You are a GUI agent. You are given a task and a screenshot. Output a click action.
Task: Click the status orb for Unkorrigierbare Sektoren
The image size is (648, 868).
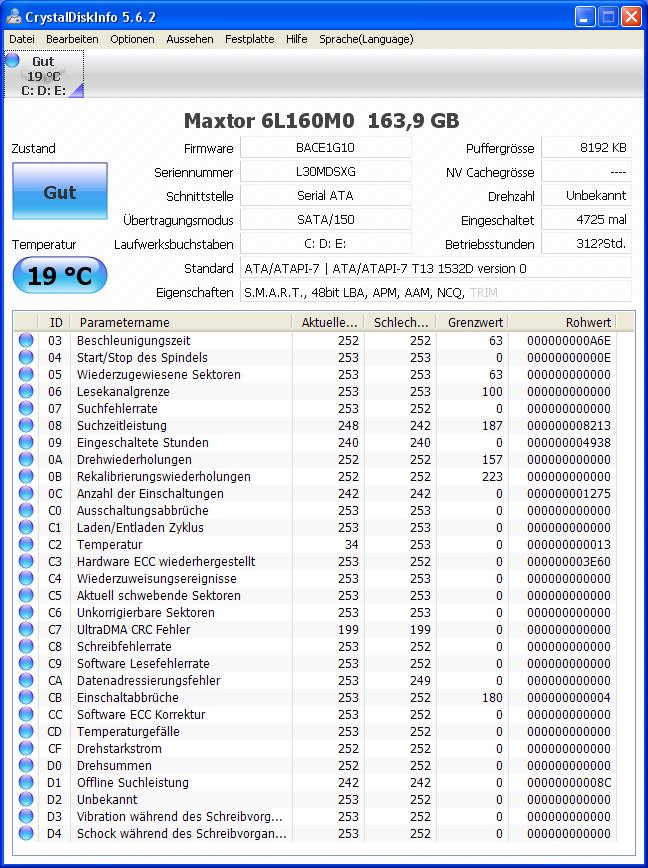point(26,612)
